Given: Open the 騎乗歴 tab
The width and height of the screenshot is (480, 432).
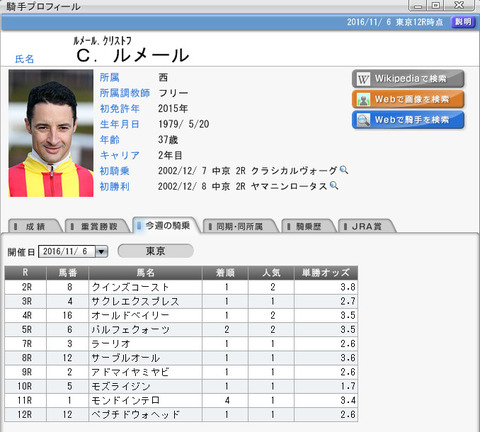Looking at the screenshot, I should 308,226.
